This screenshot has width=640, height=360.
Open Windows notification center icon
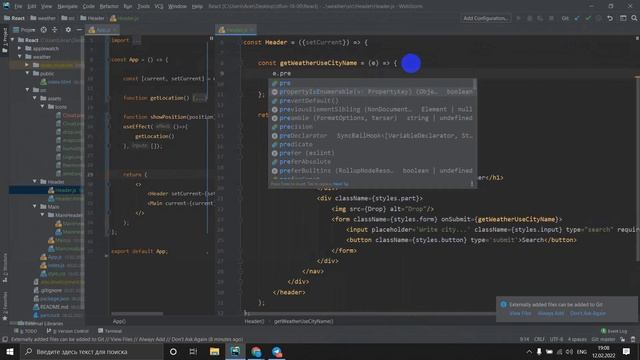(627, 351)
